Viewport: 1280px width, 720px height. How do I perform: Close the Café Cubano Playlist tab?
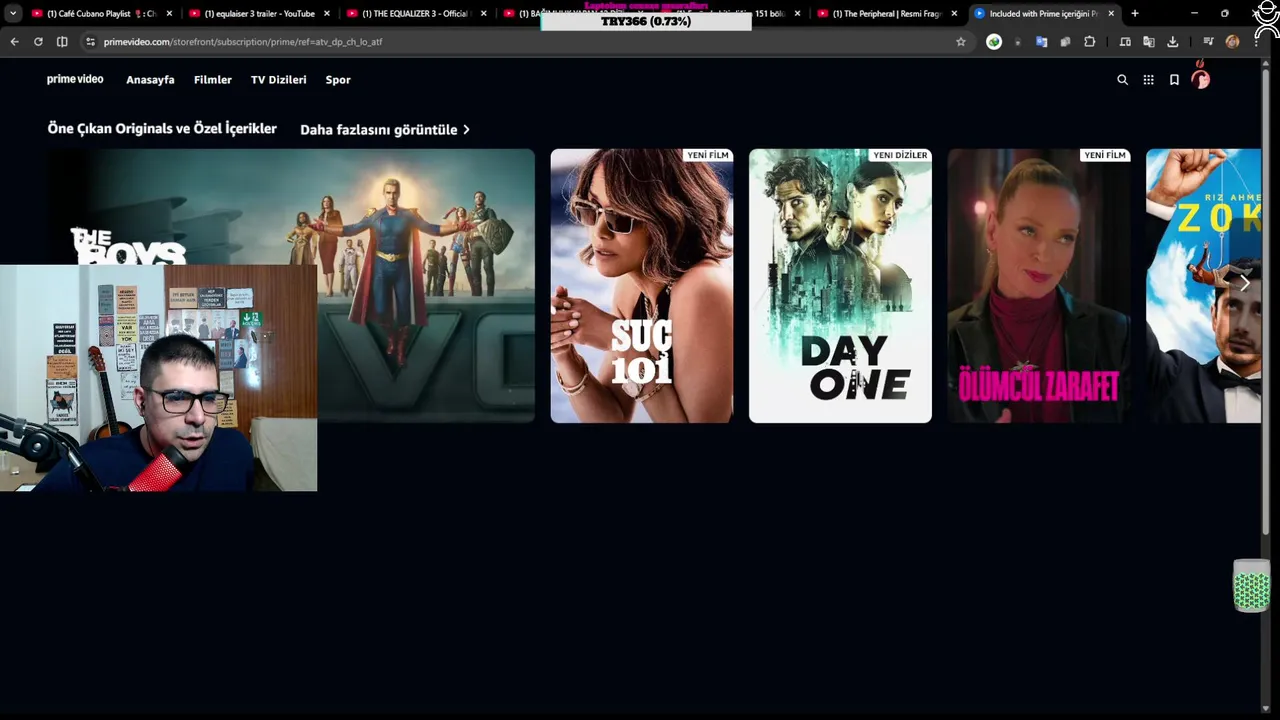point(169,14)
